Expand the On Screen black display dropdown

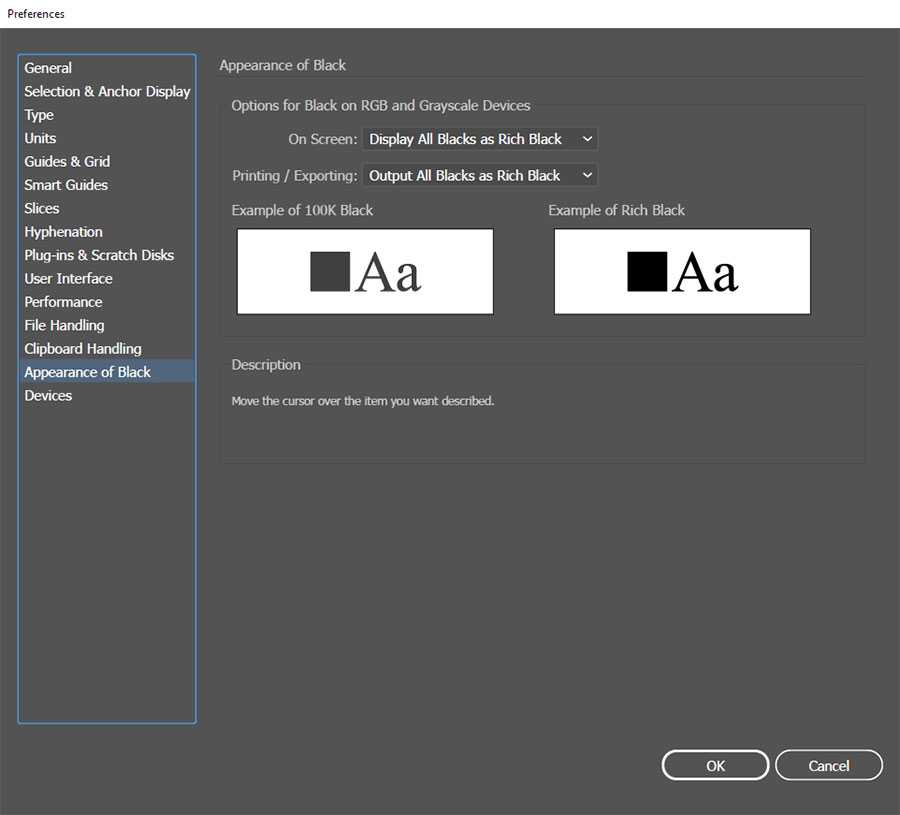pos(479,139)
